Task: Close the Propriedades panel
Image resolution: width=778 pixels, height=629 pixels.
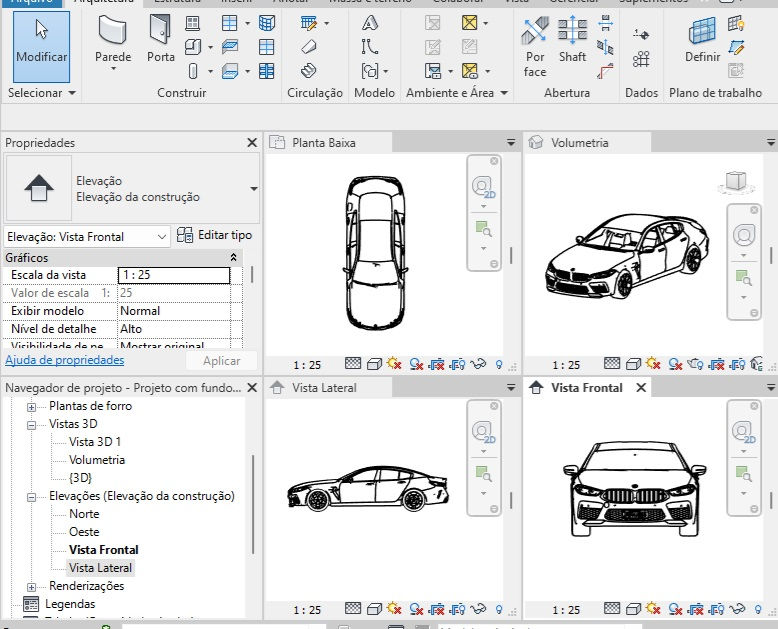Action: pyautogui.click(x=252, y=143)
